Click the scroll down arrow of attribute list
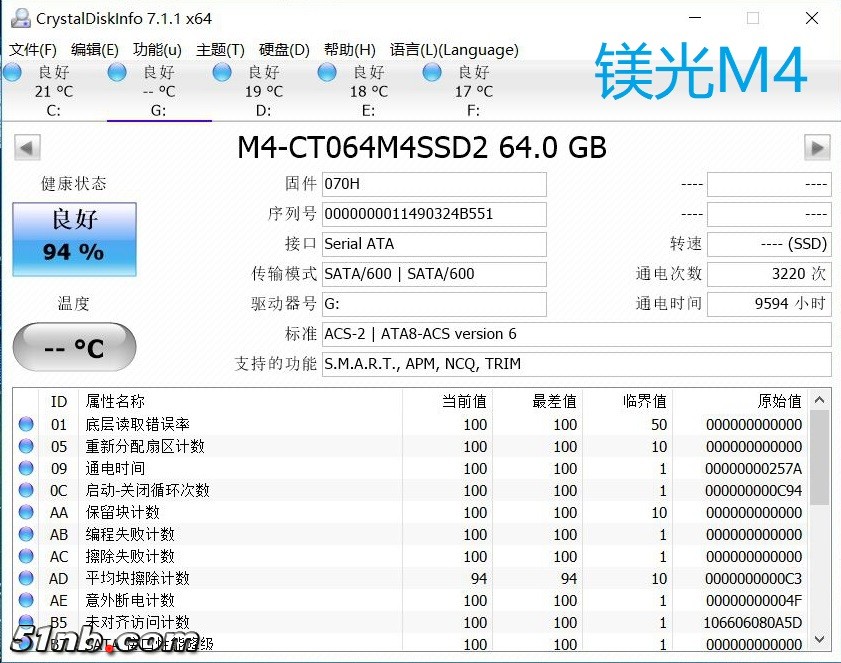841x663 pixels. [820, 639]
